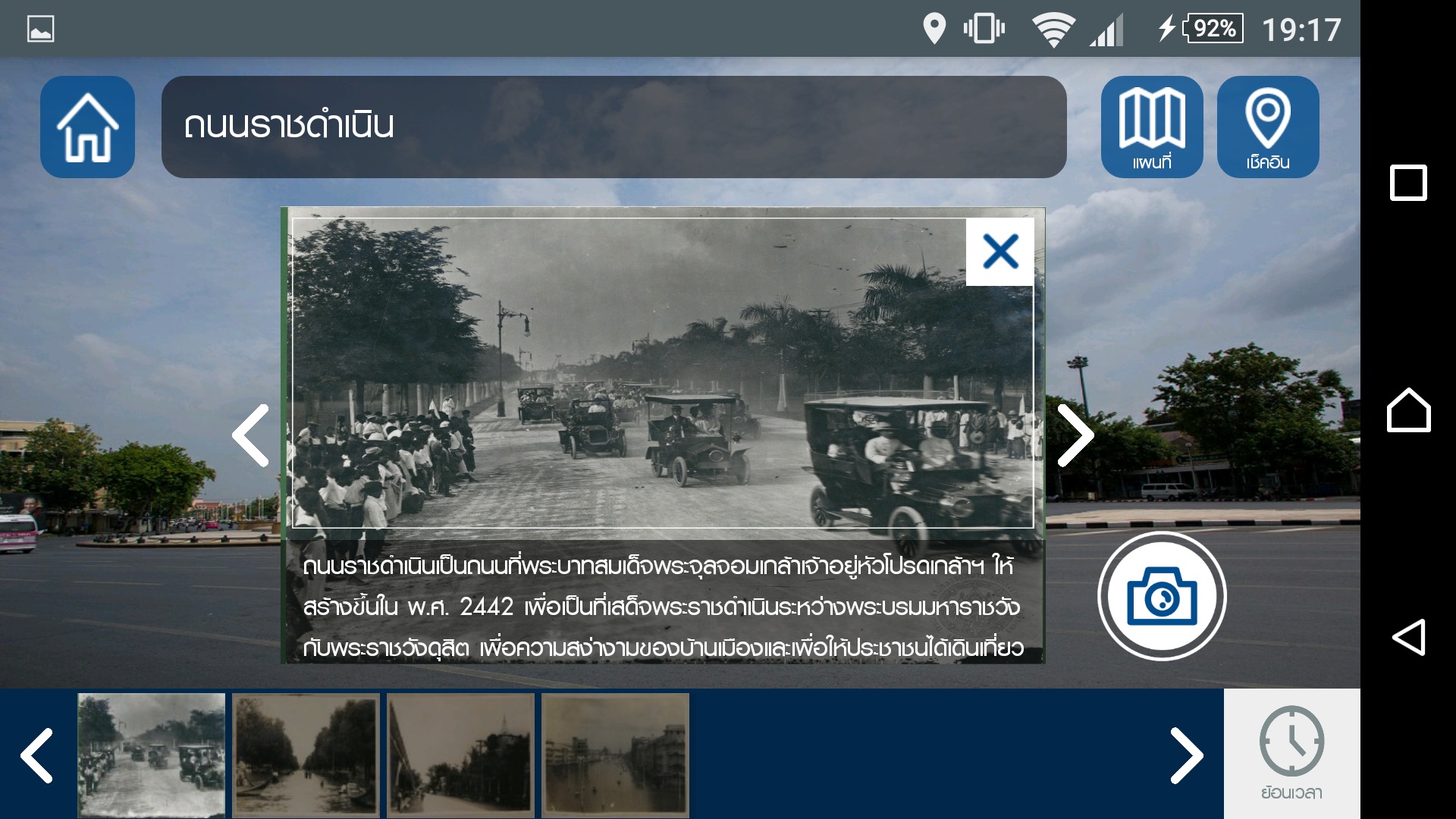The width and height of the screenshot is (1456, 819).
Task: Advance thumbnail strip with right arrow
Action: (x=1186, y=755)
